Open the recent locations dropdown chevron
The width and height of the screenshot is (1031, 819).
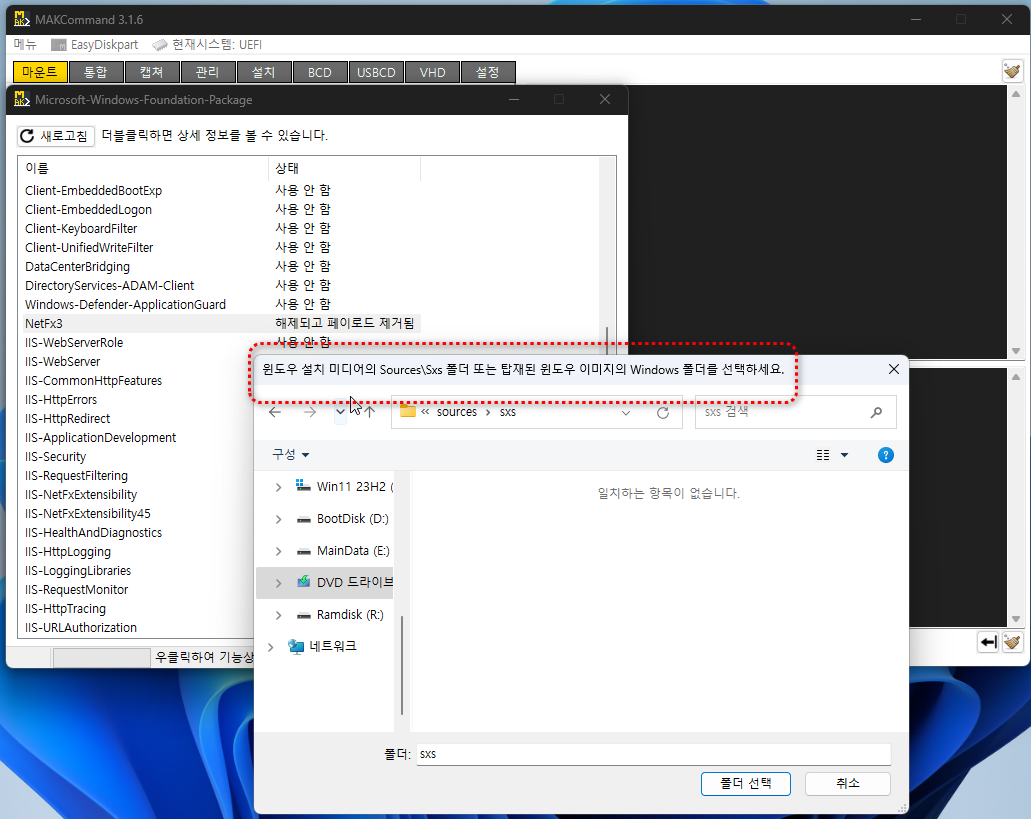pos(340,412)
